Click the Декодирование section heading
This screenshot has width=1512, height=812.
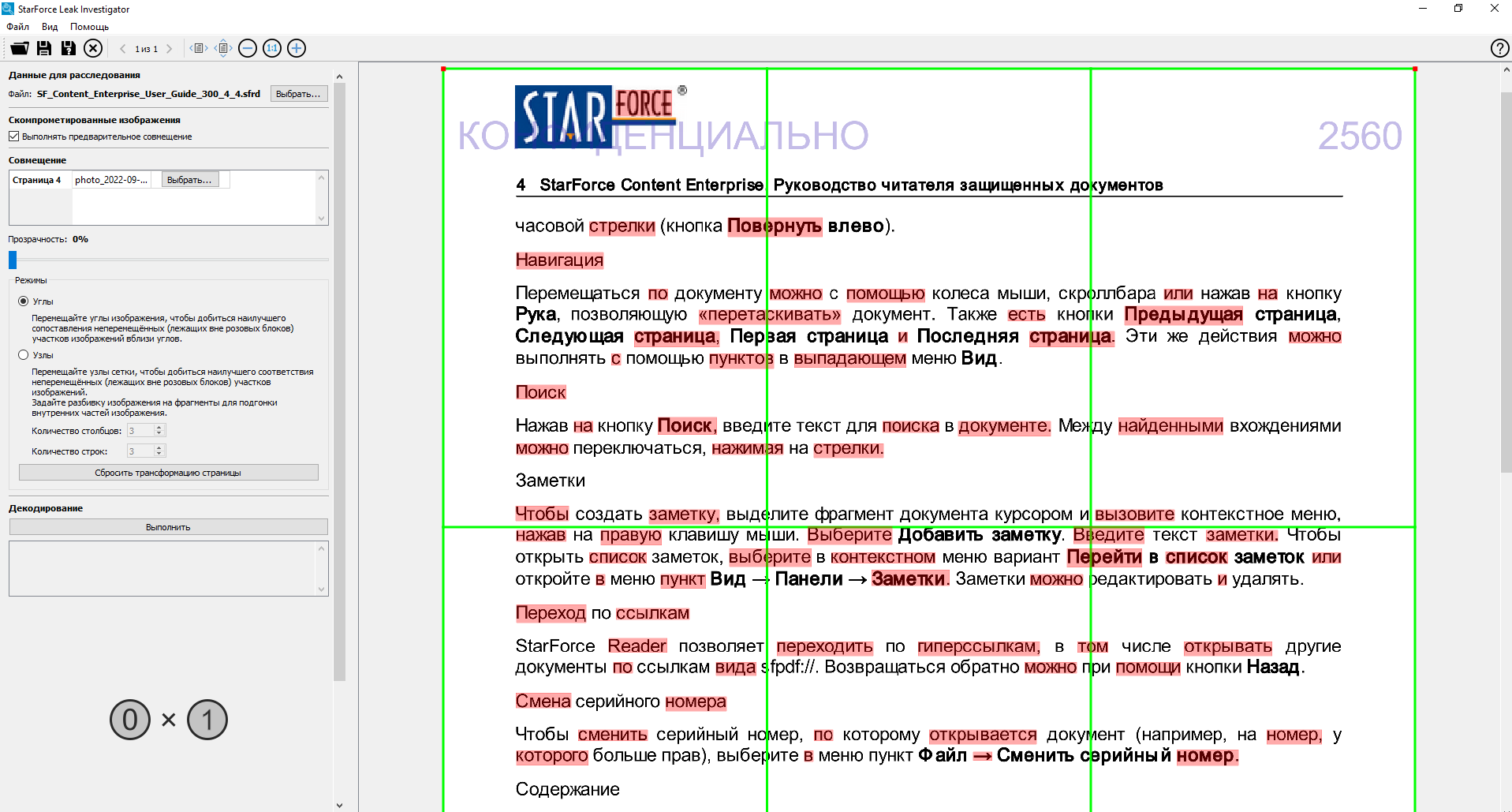click(46, 508)
